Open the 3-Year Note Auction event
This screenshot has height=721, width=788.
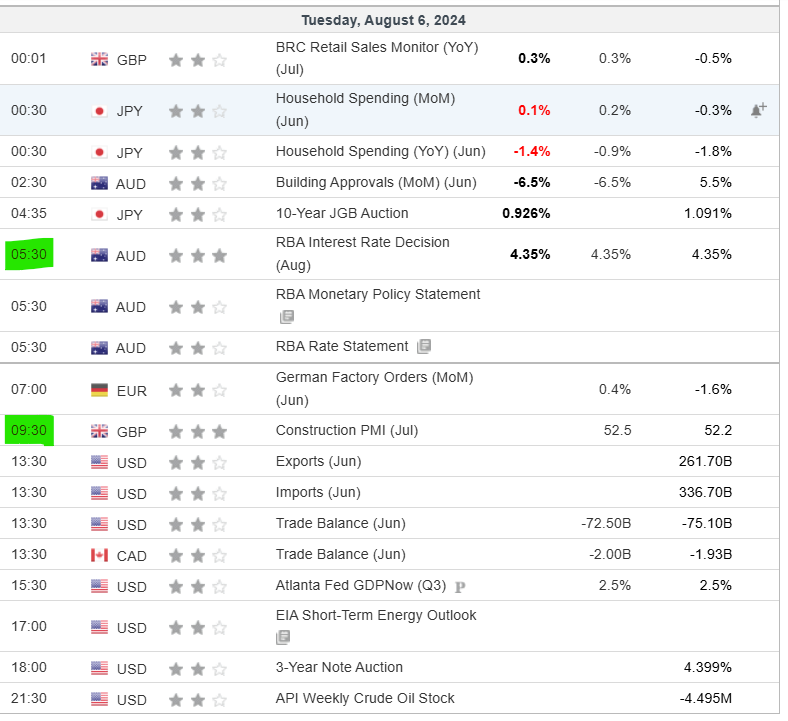(x=339, y=667)
